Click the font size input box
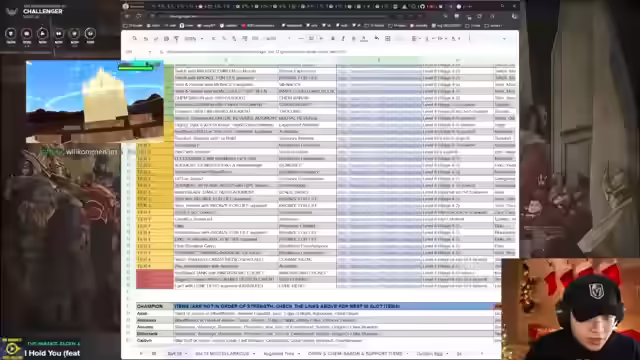640x360 pixels. coord(311,38)
